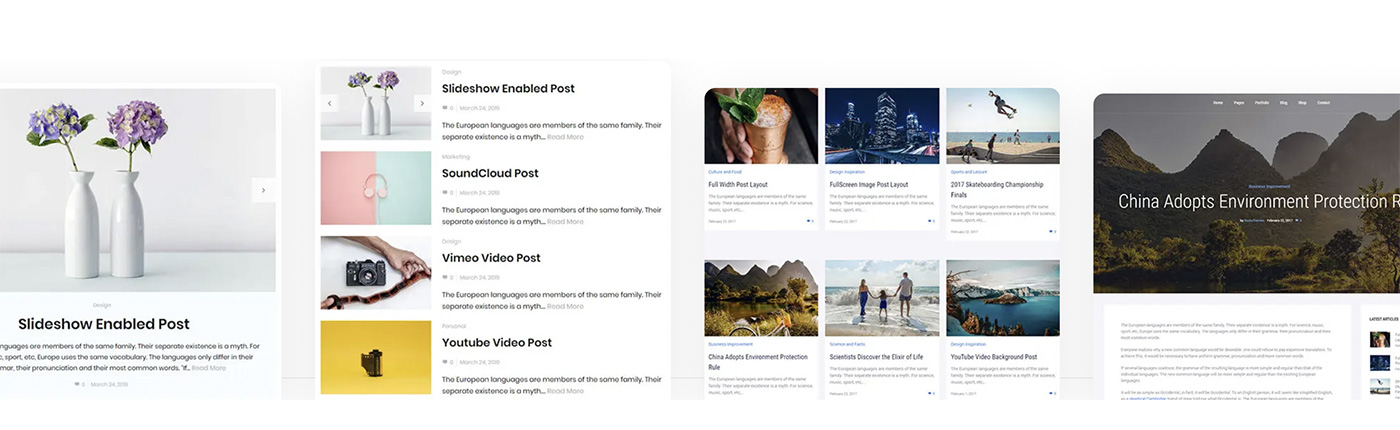Click first thumbnail under Latest Articles sidebar

point(1379,340)
